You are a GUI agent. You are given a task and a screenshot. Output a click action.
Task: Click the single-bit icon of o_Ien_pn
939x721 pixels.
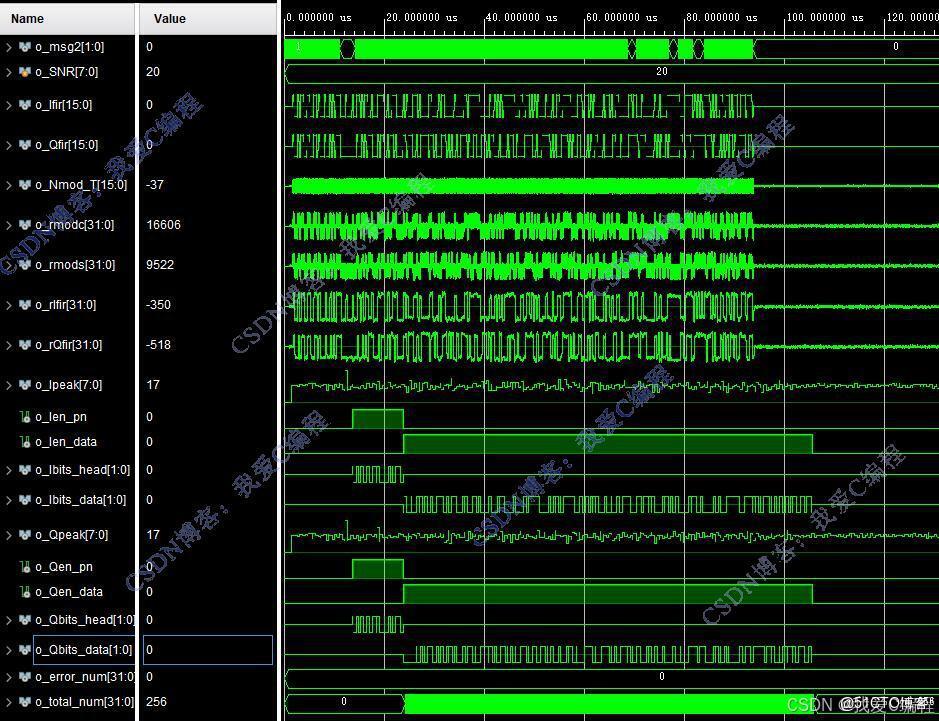coord(25,417)
